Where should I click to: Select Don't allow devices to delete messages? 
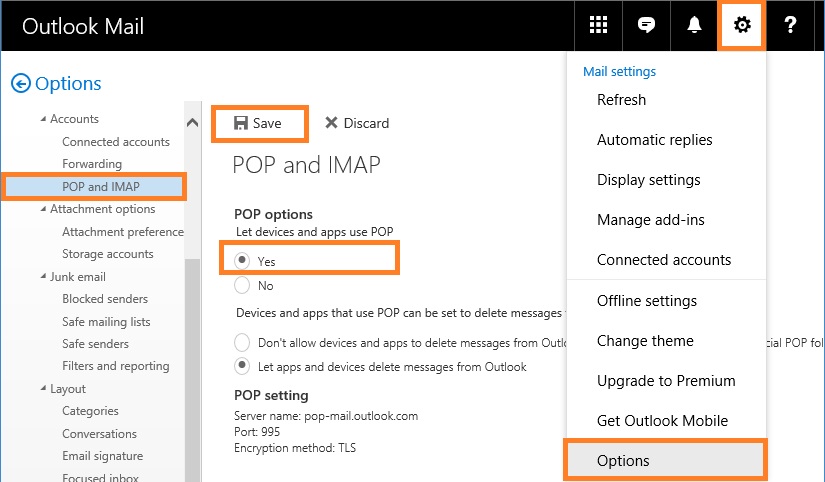242,343
